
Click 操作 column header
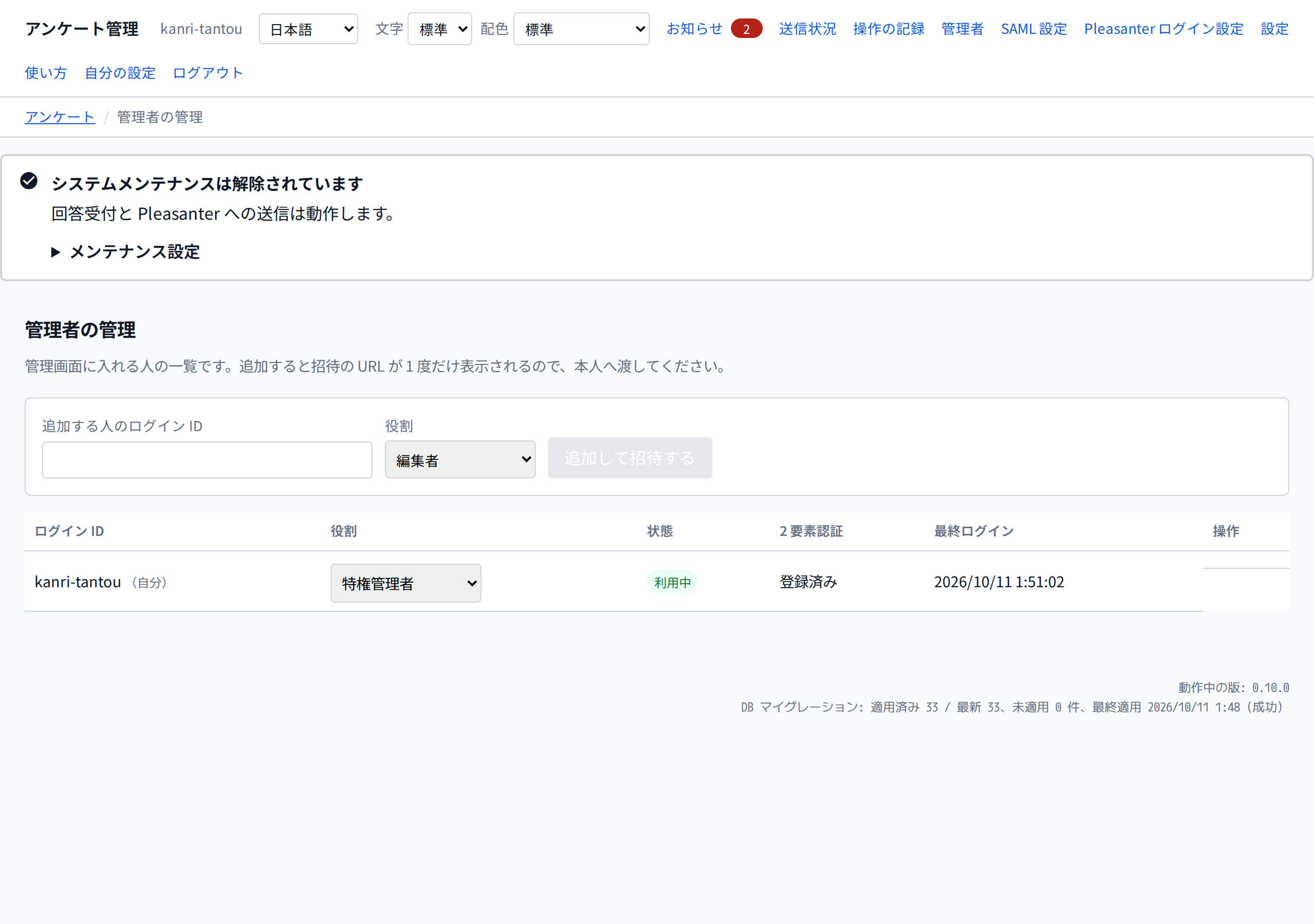tap(1226, 531)
